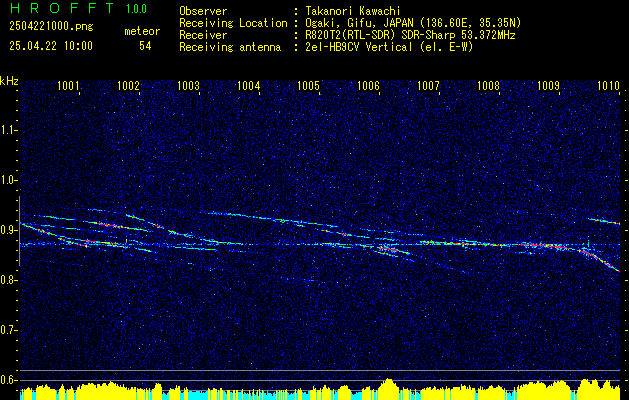The width and height of the screenshot is (629, 400).
Task: Click the HROFFT title text
Action: tap(62, 8)
